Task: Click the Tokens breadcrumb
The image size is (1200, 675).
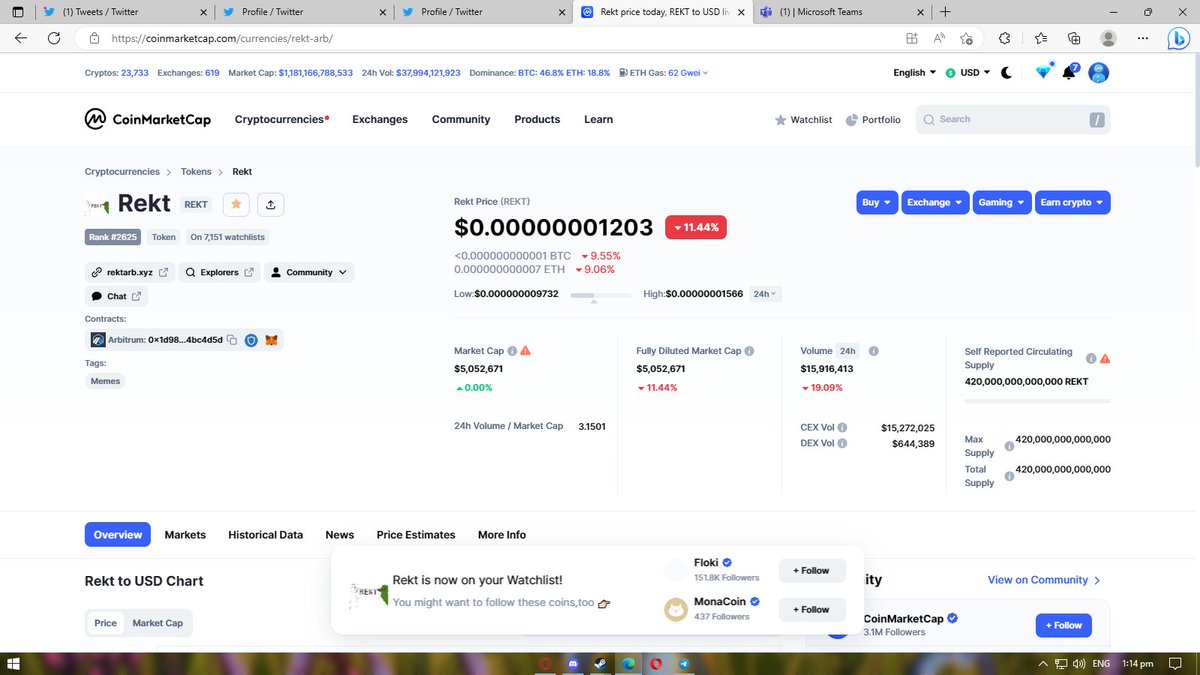Action: (196, 172)
